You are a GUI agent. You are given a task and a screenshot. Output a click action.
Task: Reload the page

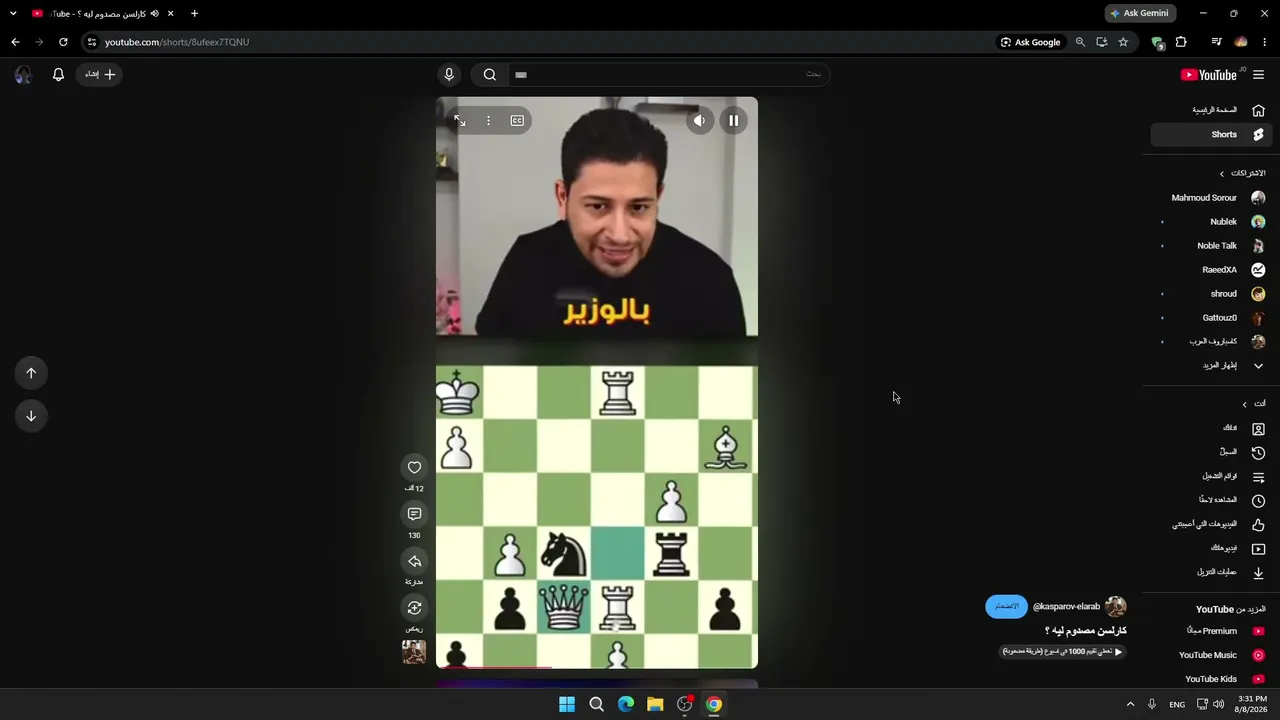pyautogui.click(x=63, y=42)
